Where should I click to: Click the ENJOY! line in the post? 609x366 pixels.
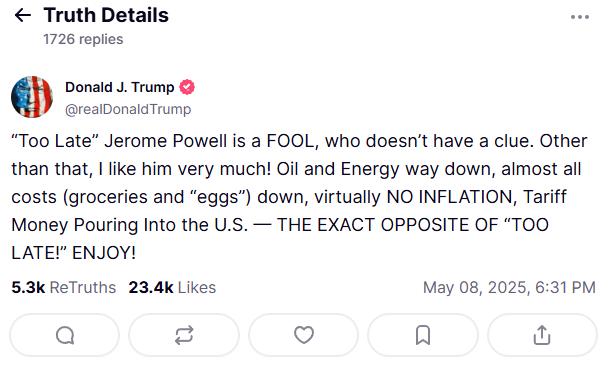coord(74,253)
